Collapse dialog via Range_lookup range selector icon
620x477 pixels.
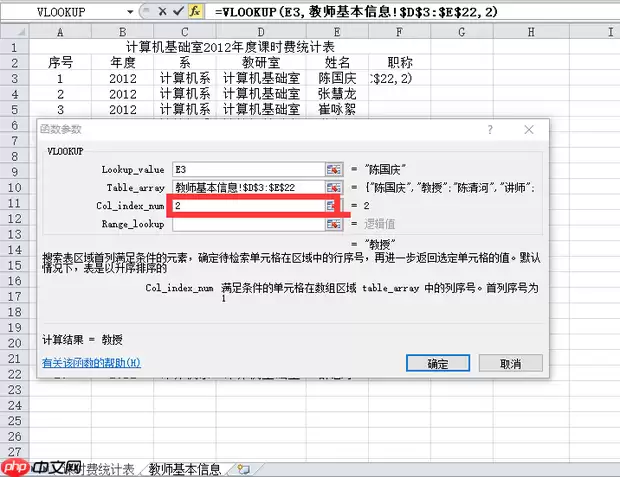[x=334, y=224]
